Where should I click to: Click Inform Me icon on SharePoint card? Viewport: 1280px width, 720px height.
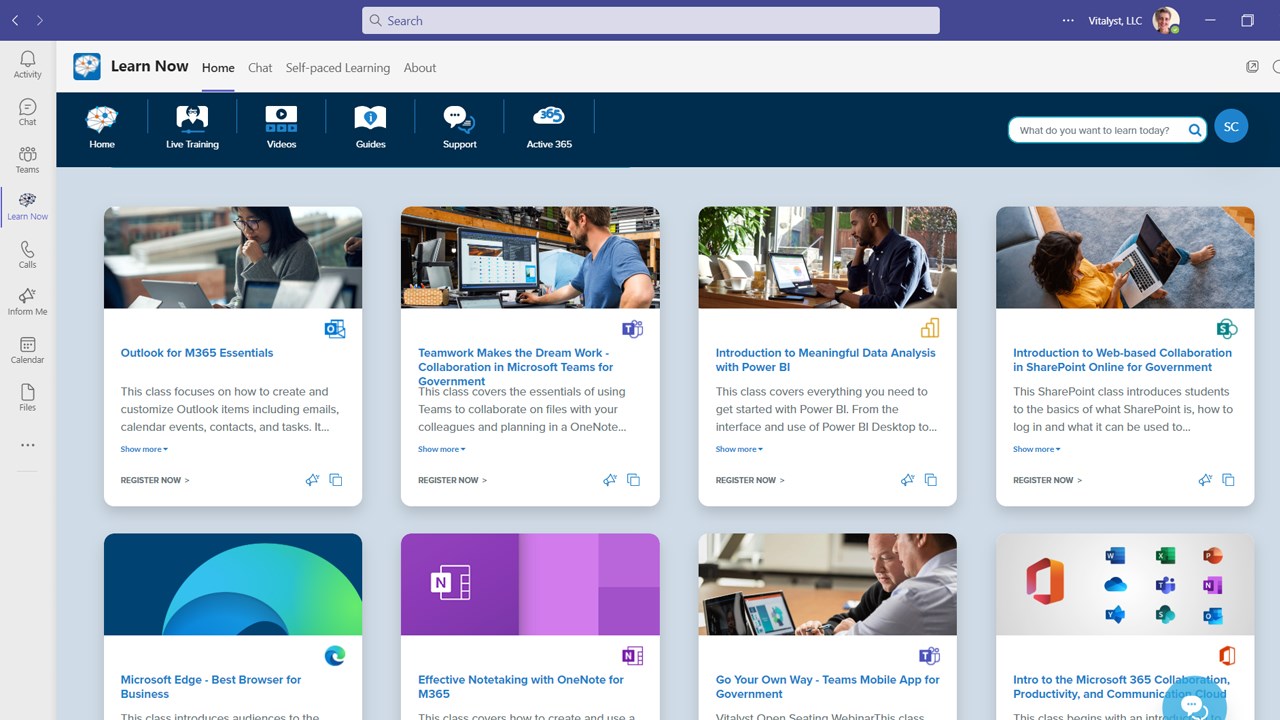(1205, 480)
